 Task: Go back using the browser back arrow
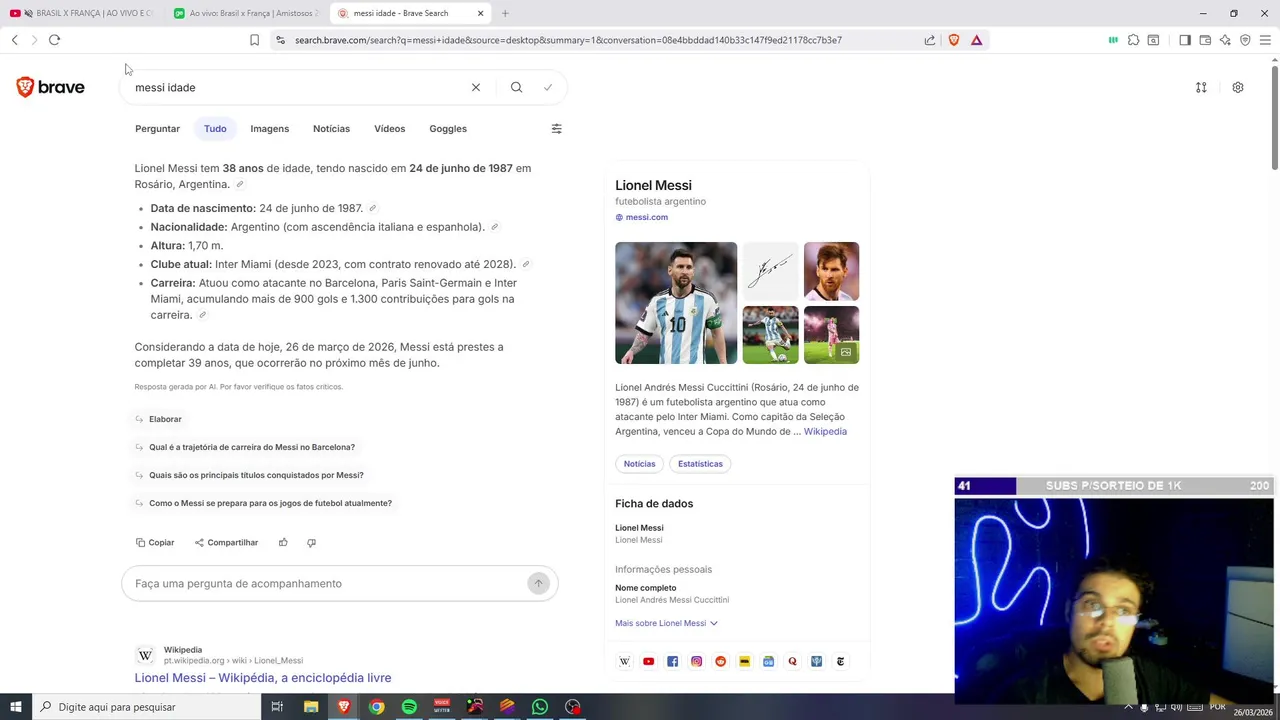click(x=15, y=40)
